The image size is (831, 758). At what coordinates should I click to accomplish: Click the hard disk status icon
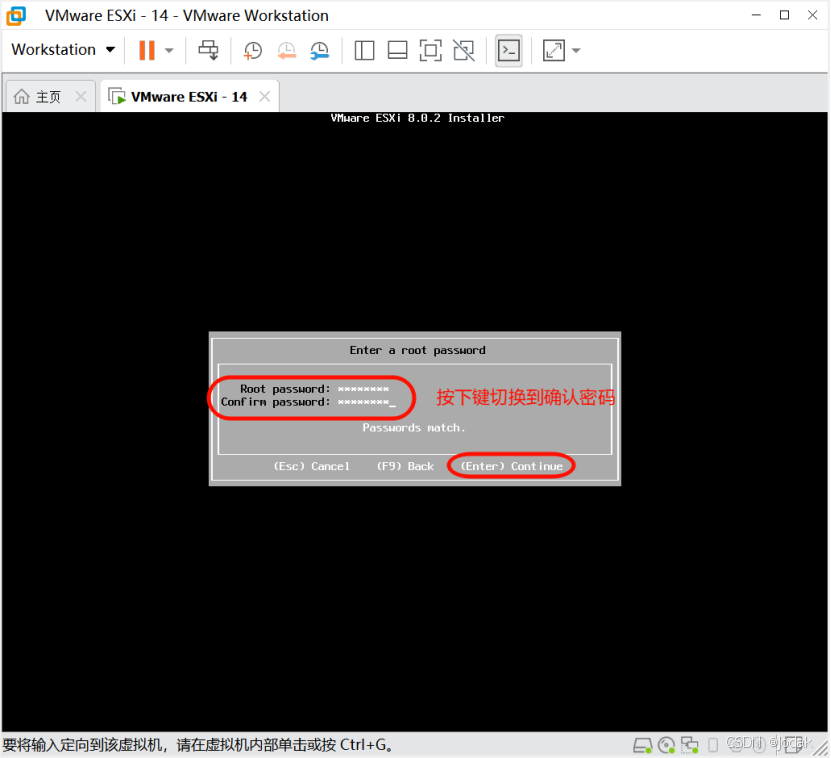tap(642, 745)
